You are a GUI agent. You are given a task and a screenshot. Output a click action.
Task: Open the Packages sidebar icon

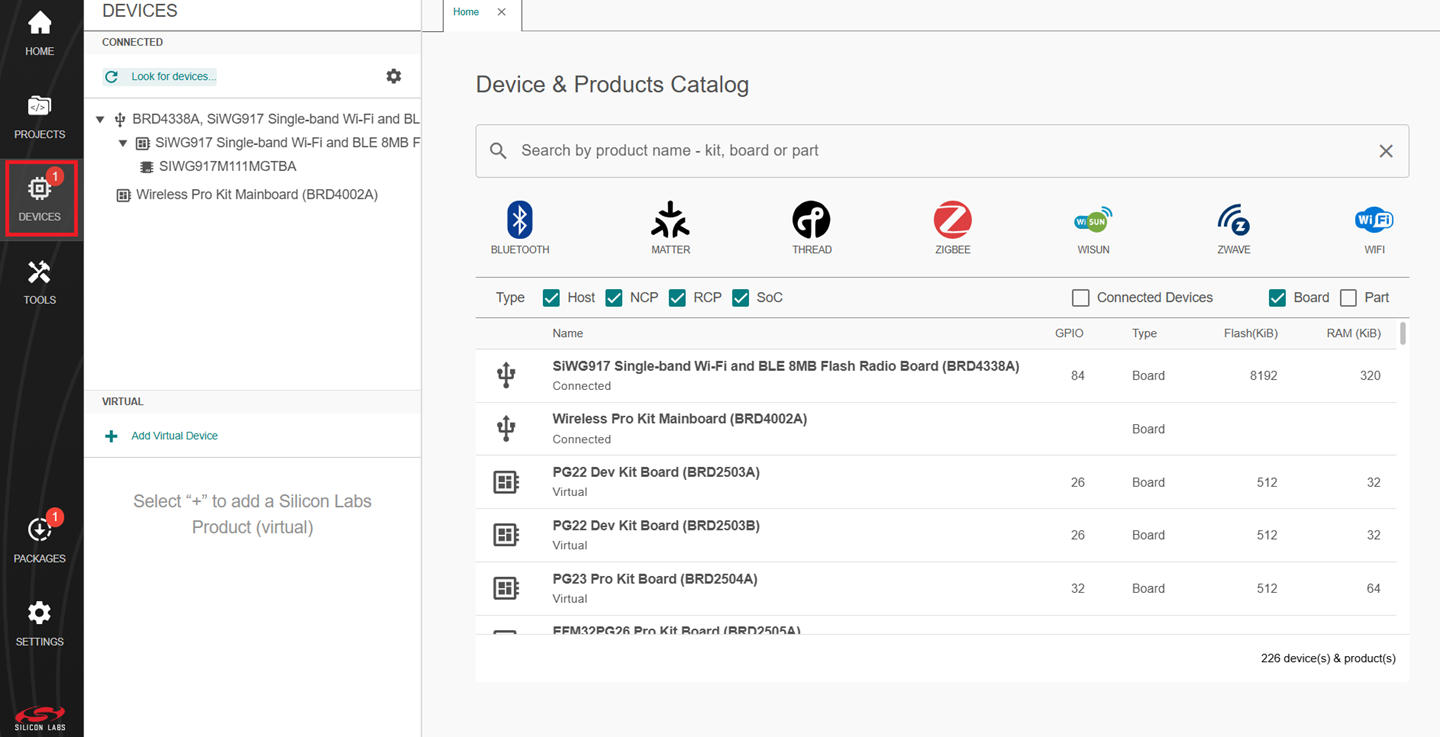[39, 540]
